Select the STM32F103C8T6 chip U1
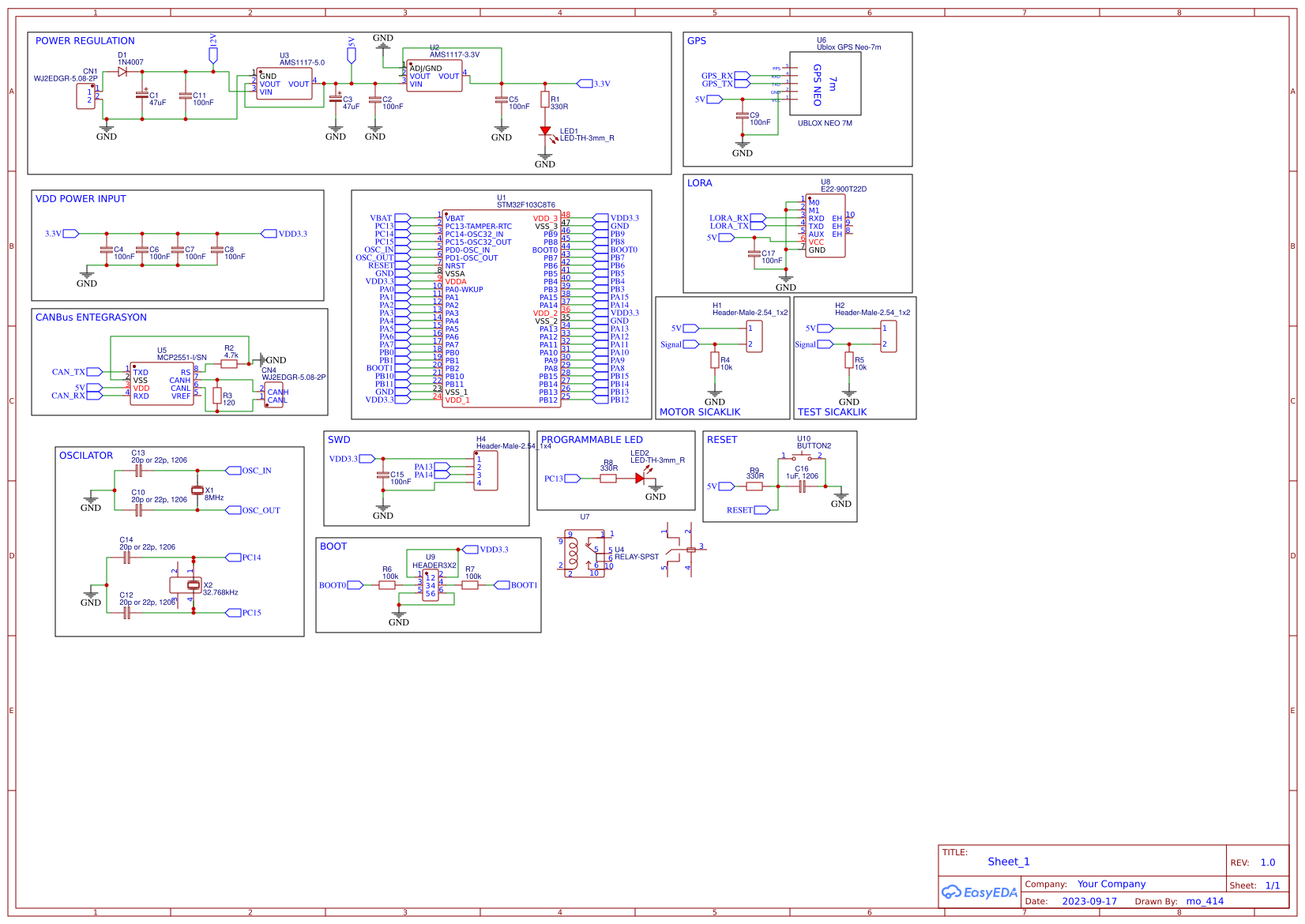1305x924 pixels. click(x=503, y=308)
